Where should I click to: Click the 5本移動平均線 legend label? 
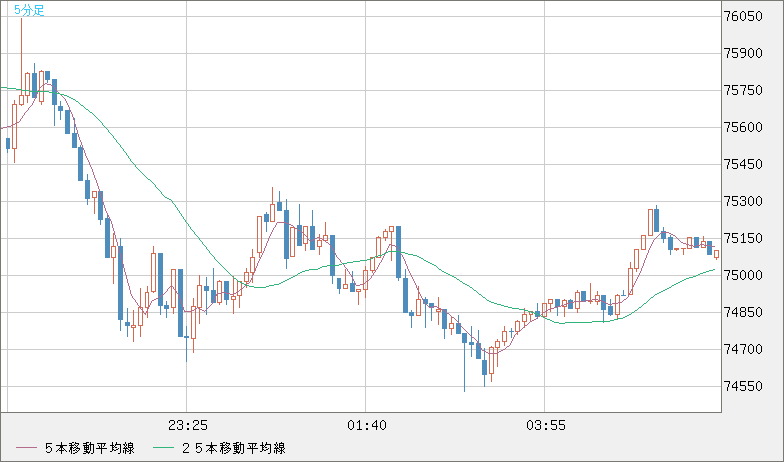coord(90,448)
